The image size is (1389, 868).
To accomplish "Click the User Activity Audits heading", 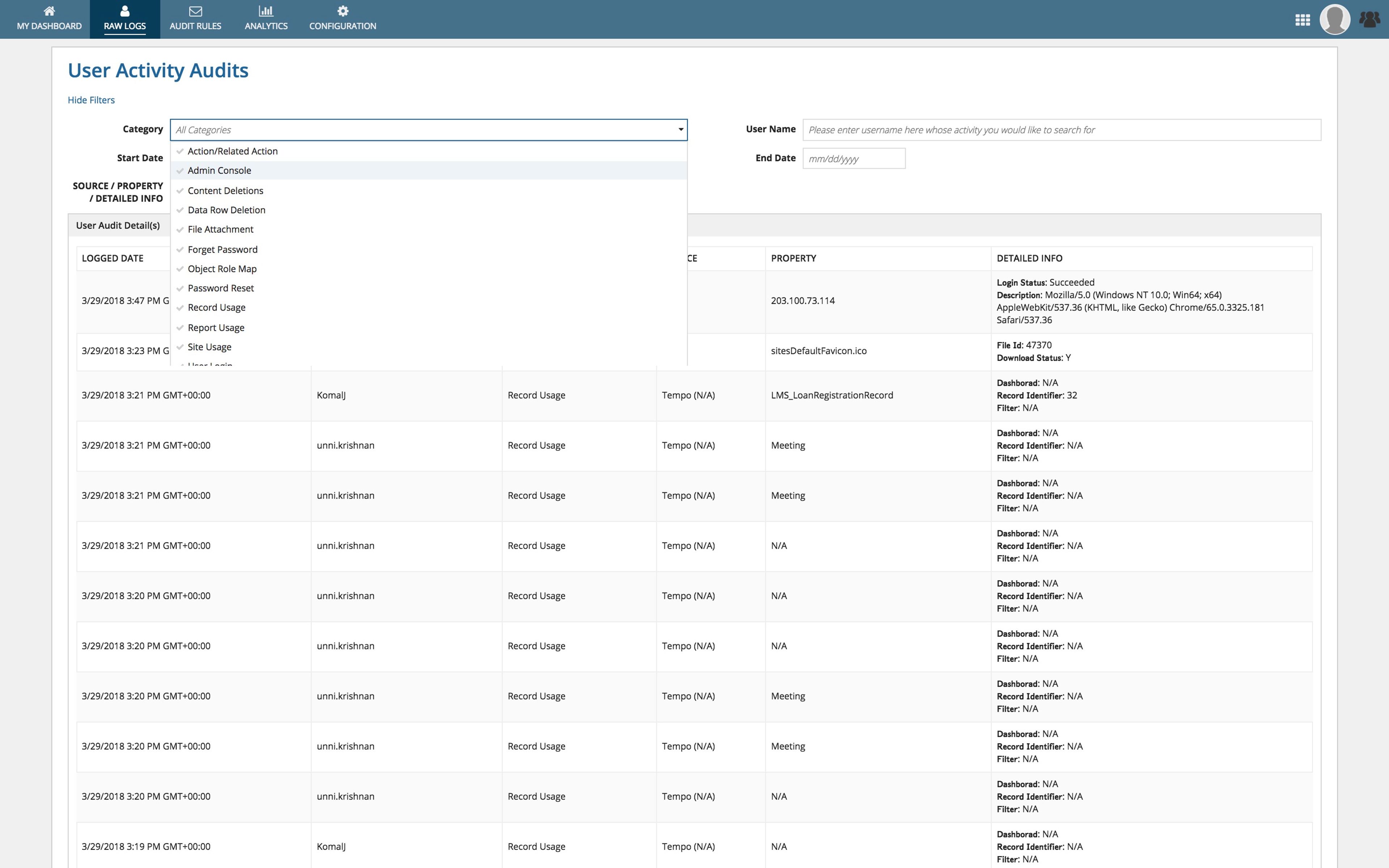I will [x=158, y=70].
